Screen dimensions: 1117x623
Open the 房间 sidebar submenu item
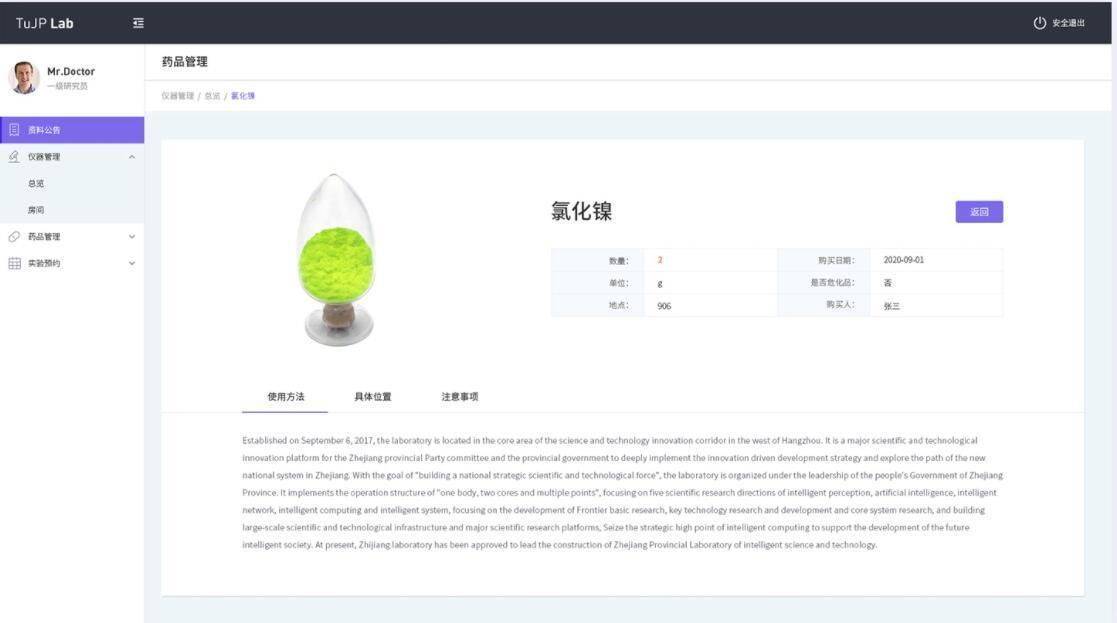click(36, 210)
